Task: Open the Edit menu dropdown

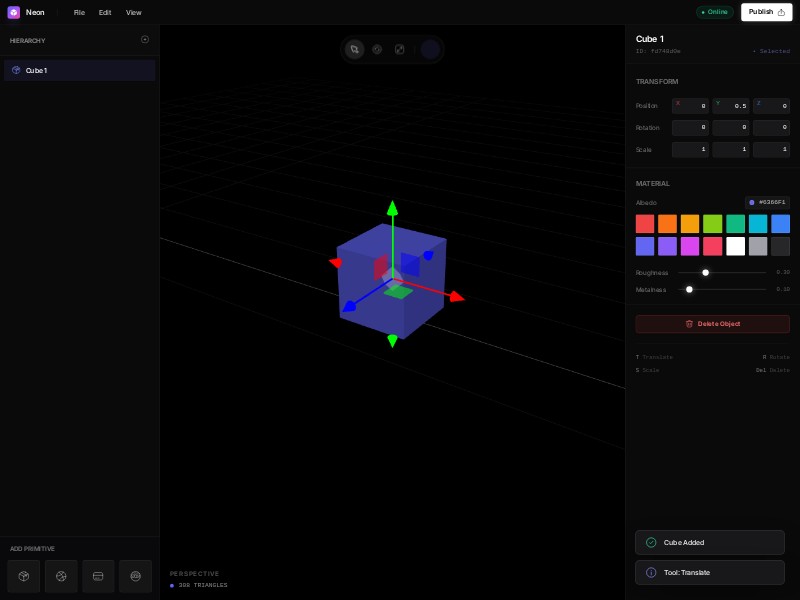Action: [x=104, y=13]
